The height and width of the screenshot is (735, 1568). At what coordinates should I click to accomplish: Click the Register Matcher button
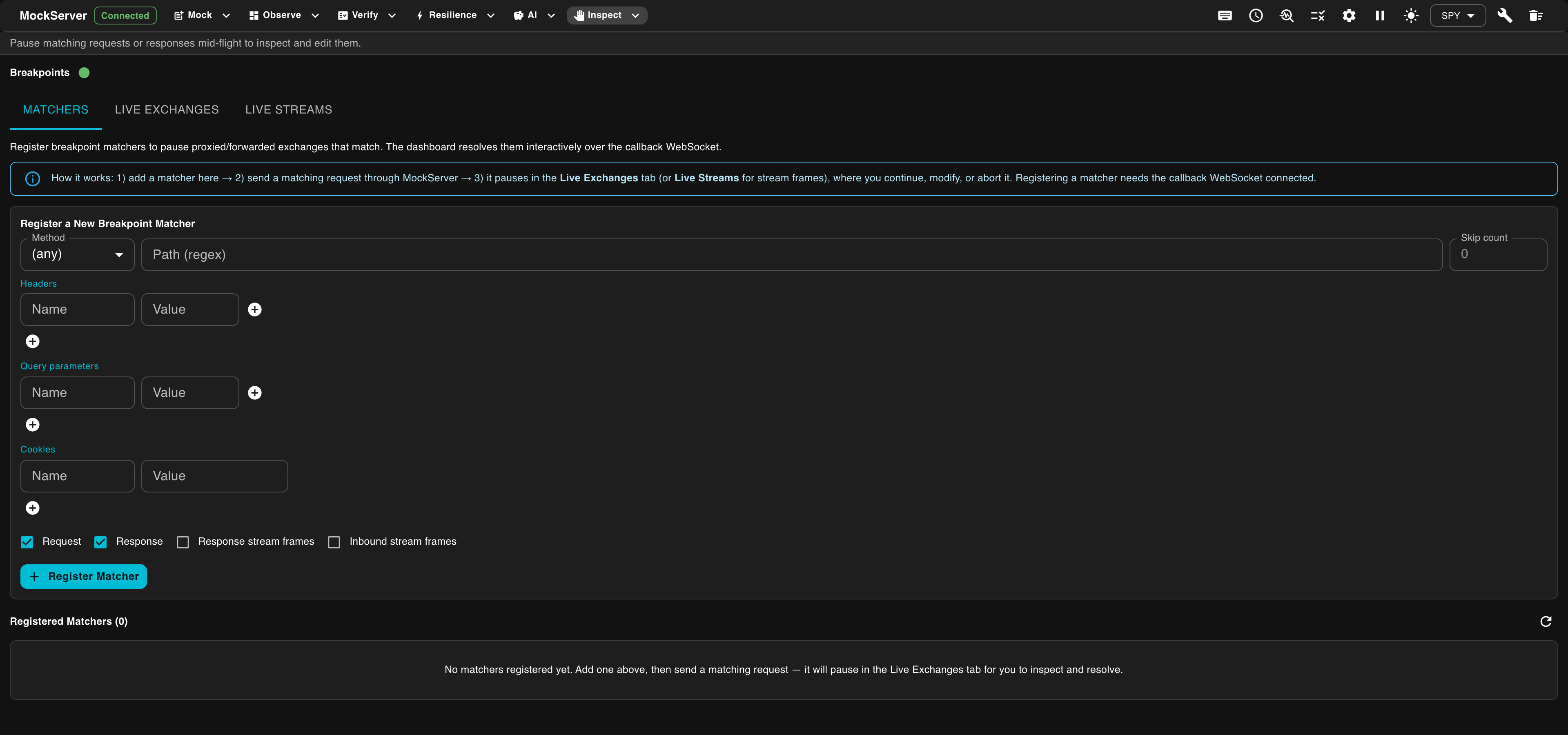coord(83,576)
